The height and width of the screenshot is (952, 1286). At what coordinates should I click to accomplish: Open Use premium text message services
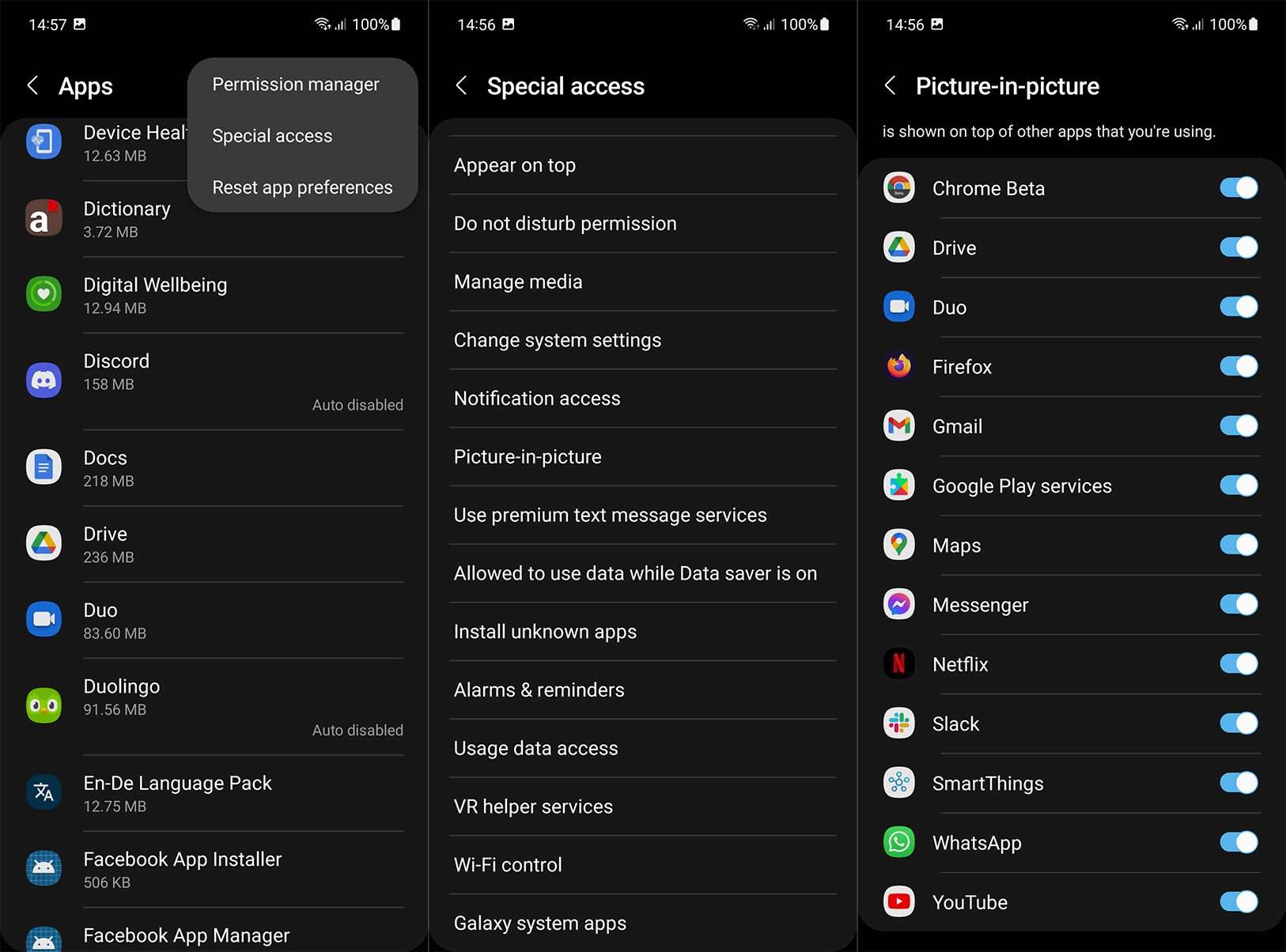pos(643,515)
